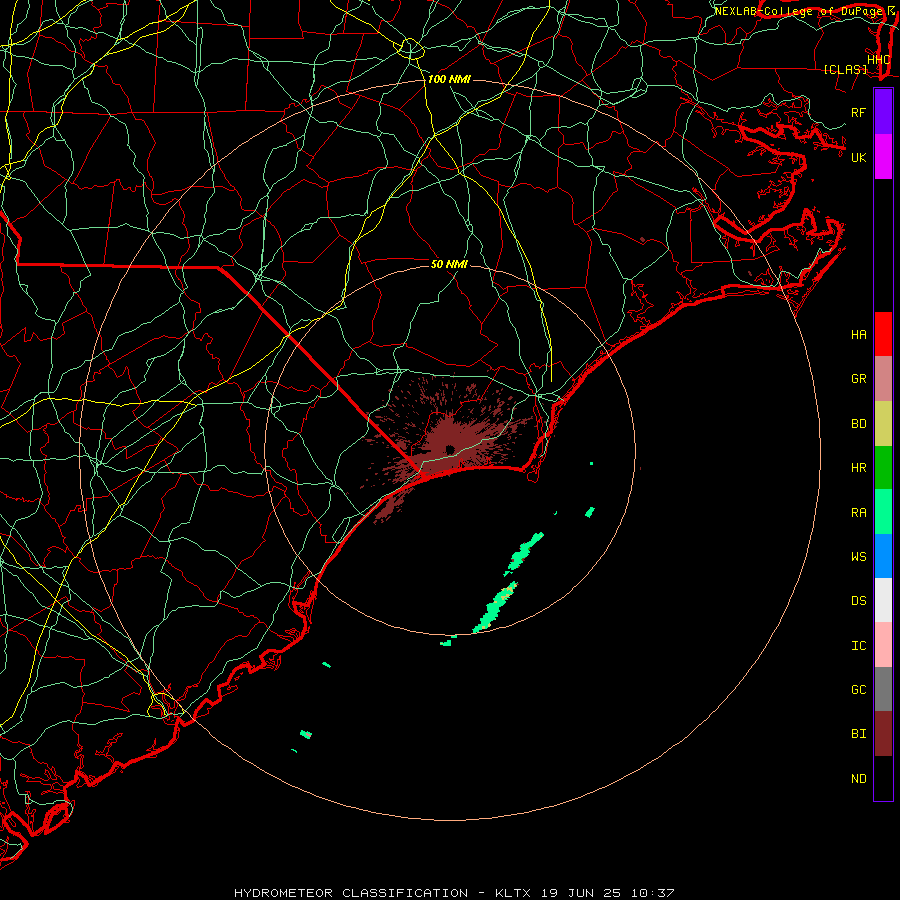Click the BI brown legend swatch
This screenshot has width=900, height=900.
pyautogui.click(x=883, y=734)
